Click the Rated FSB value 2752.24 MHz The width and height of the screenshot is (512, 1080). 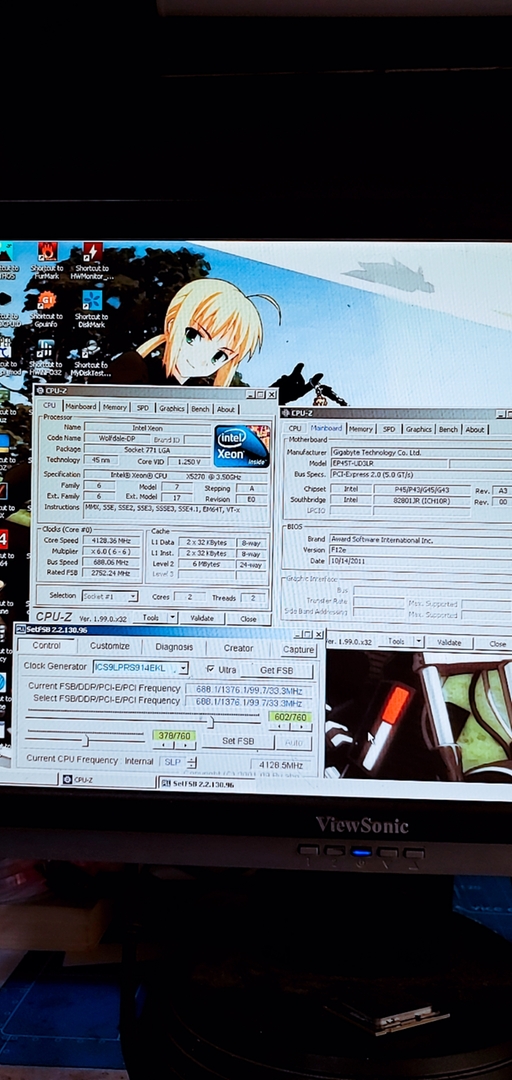point(110,573)
